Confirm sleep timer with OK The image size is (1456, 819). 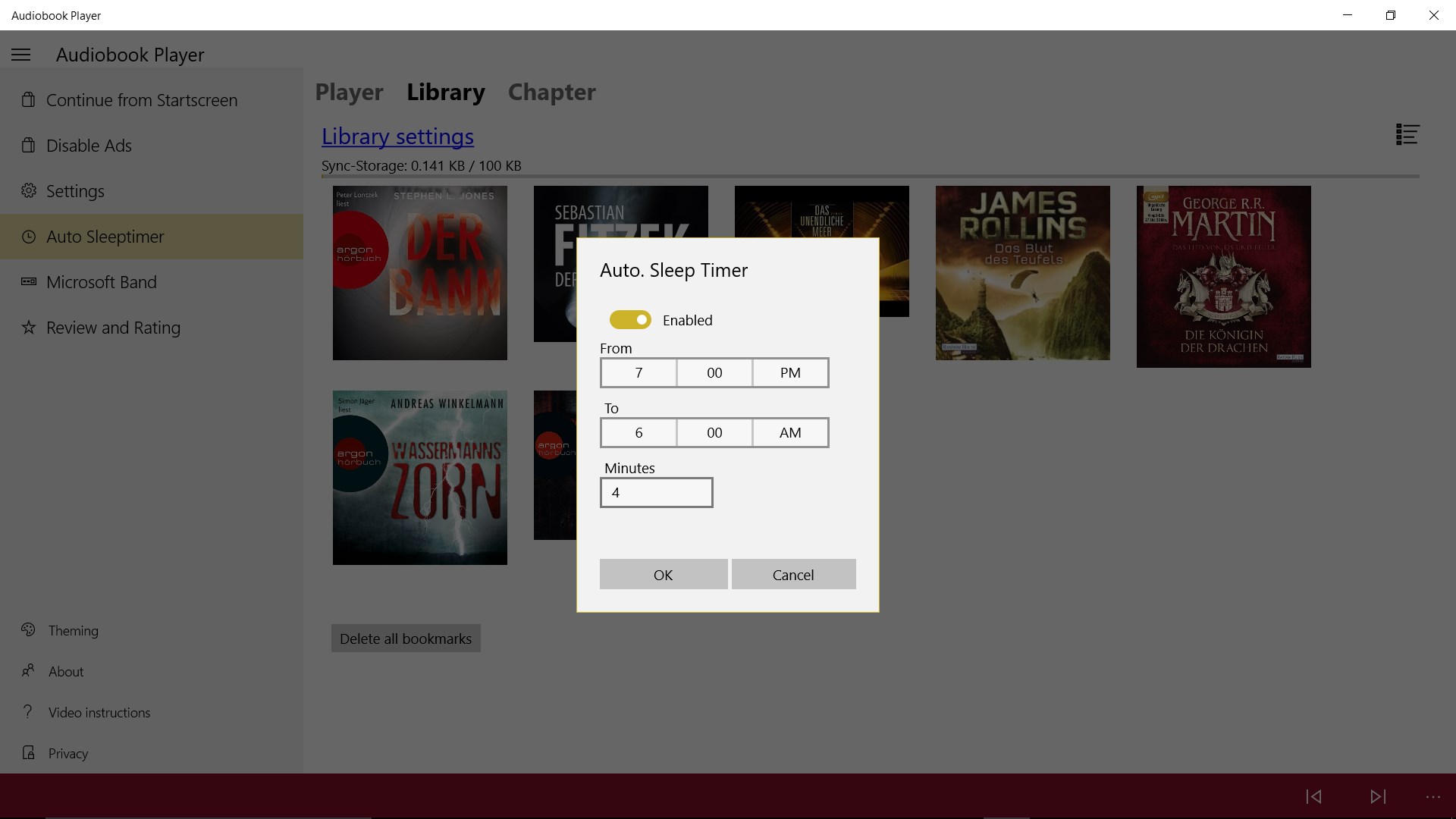coord(663,574)
